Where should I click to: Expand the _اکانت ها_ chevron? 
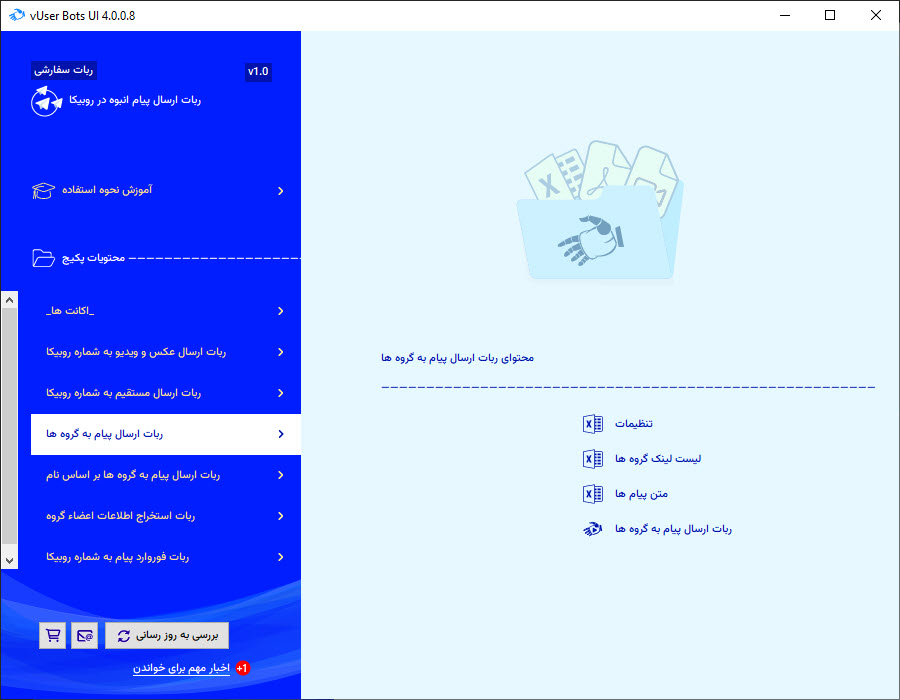pos(281,311)
